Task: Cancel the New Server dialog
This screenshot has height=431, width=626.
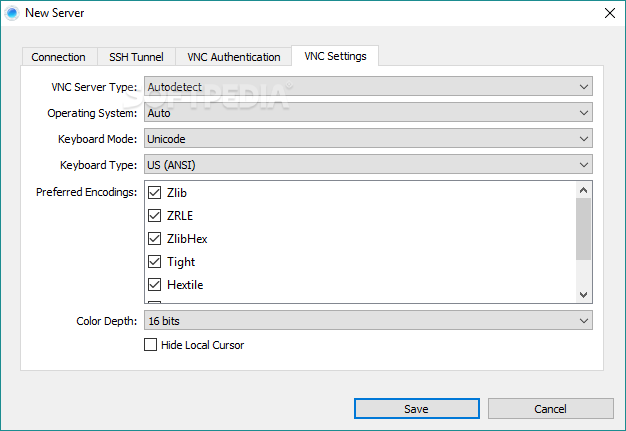Action: pyautogui.click(x=551, y=409)
